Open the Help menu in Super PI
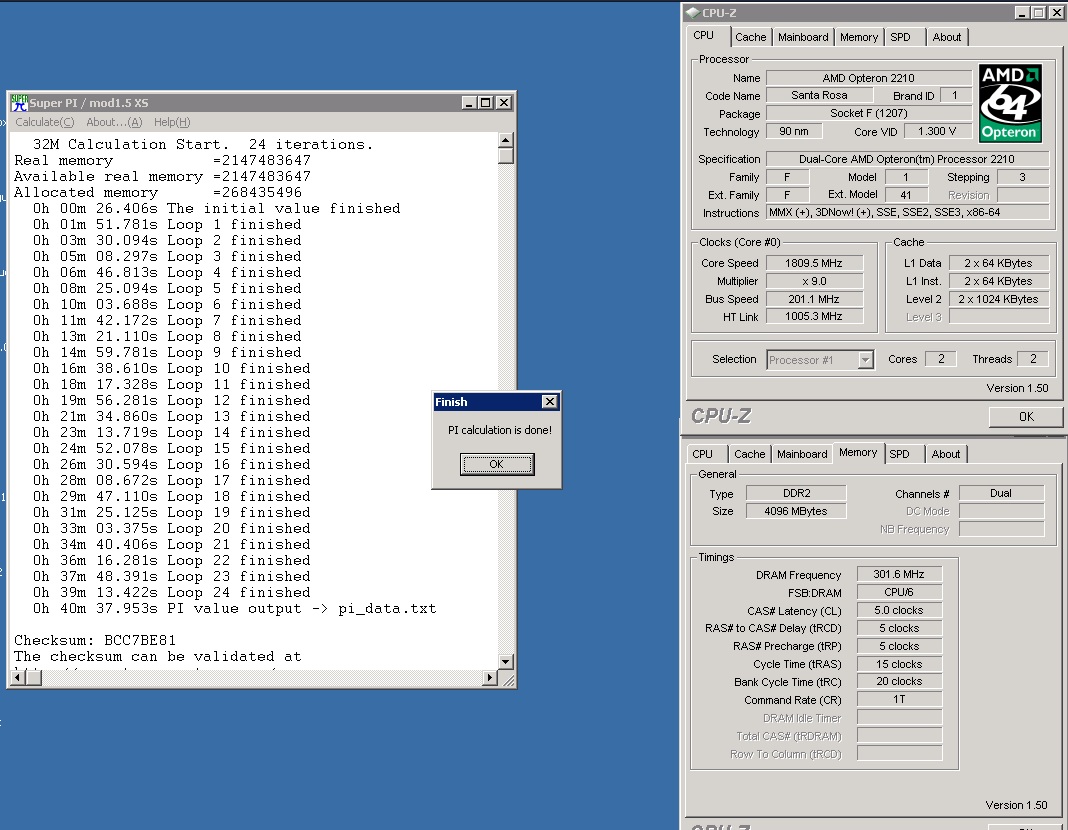1068x830 pixels. (x=172, y=122)
